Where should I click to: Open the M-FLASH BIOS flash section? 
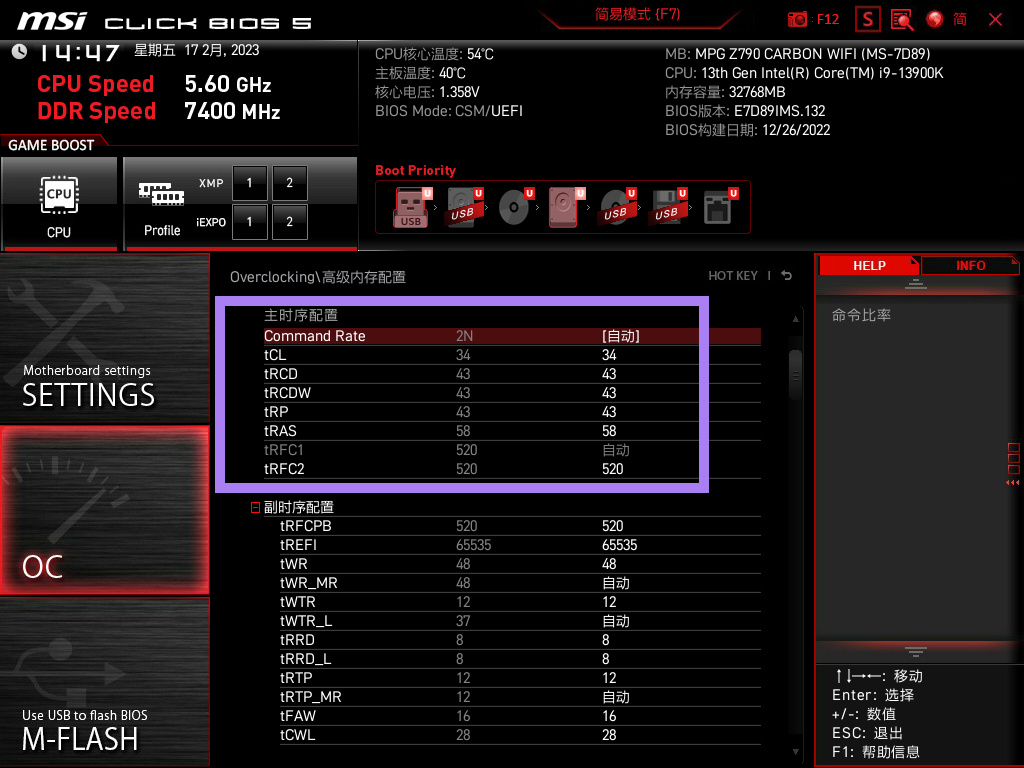click(104, 682)
